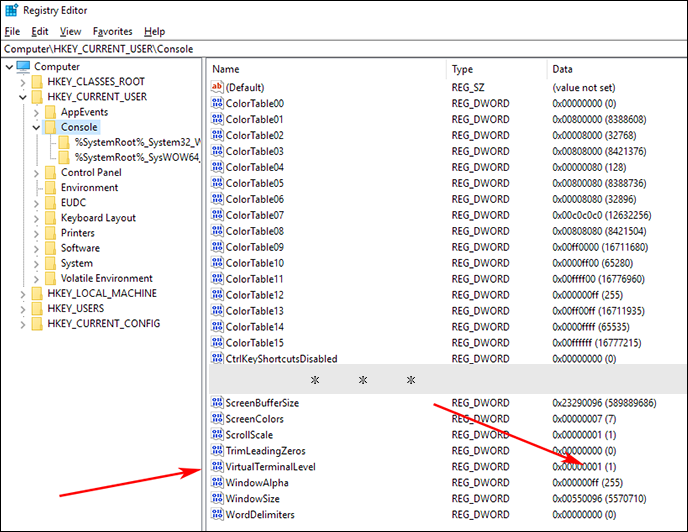
Task: Expand the HKEY_CLASSES_ROOT node
Action: tap(23, 82)
